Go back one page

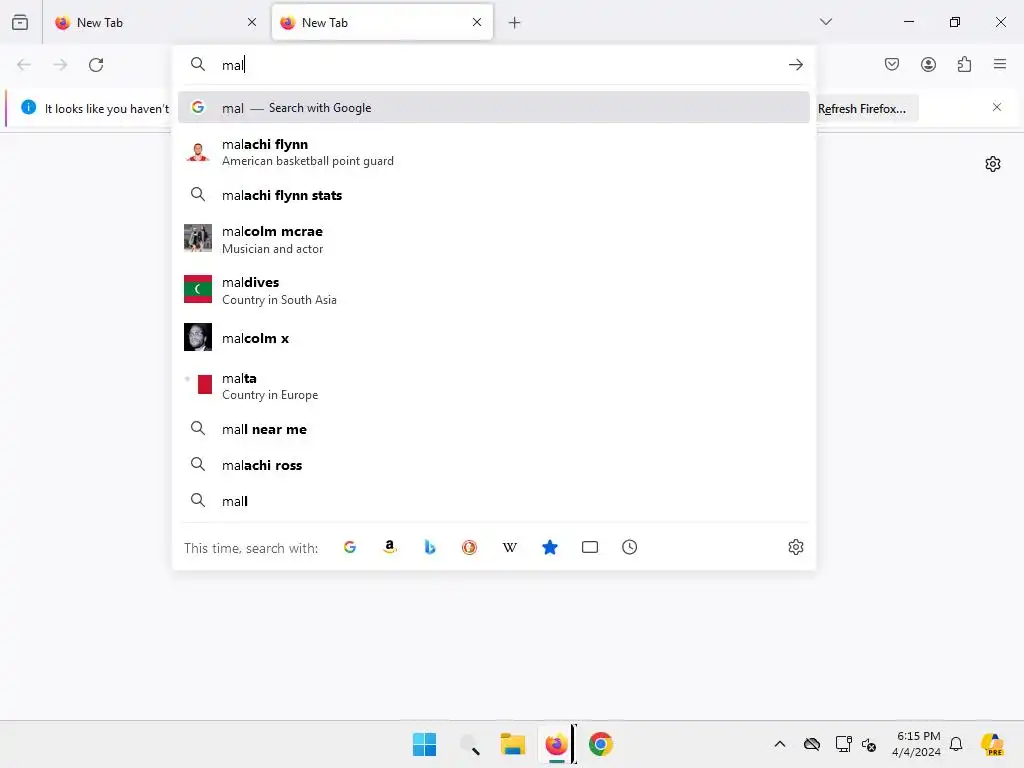click(24, 65)
